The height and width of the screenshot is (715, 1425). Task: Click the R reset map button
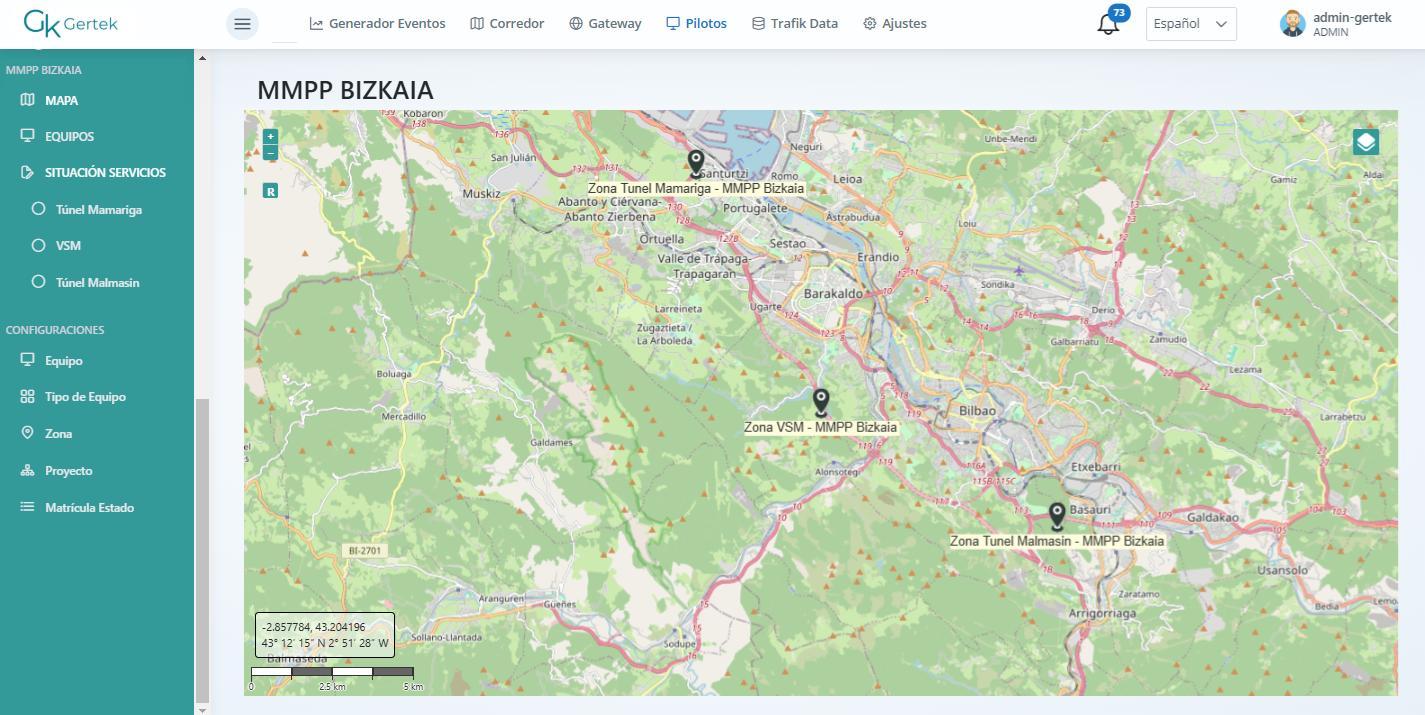point(270,190)
